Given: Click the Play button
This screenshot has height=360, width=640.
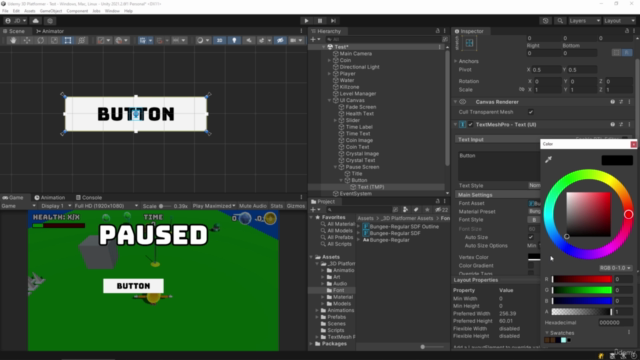Looking at the screenshot, I should click(x=306, y=21).
